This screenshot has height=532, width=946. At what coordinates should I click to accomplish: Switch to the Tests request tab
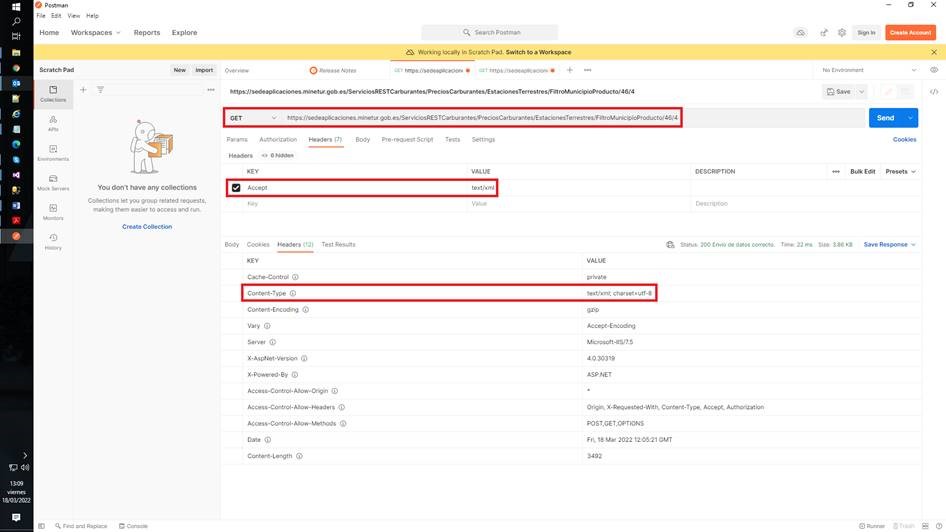(x=452, y=139)
